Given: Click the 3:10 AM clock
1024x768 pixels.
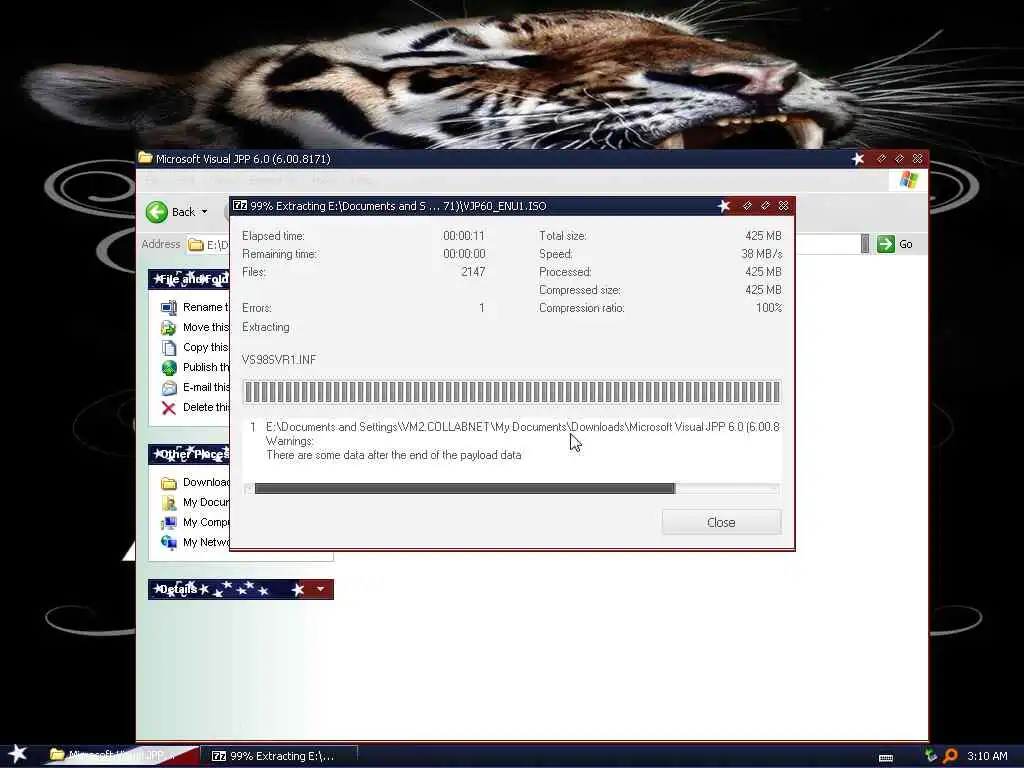Looking at the screenshot, I should [x=987, y=756].
